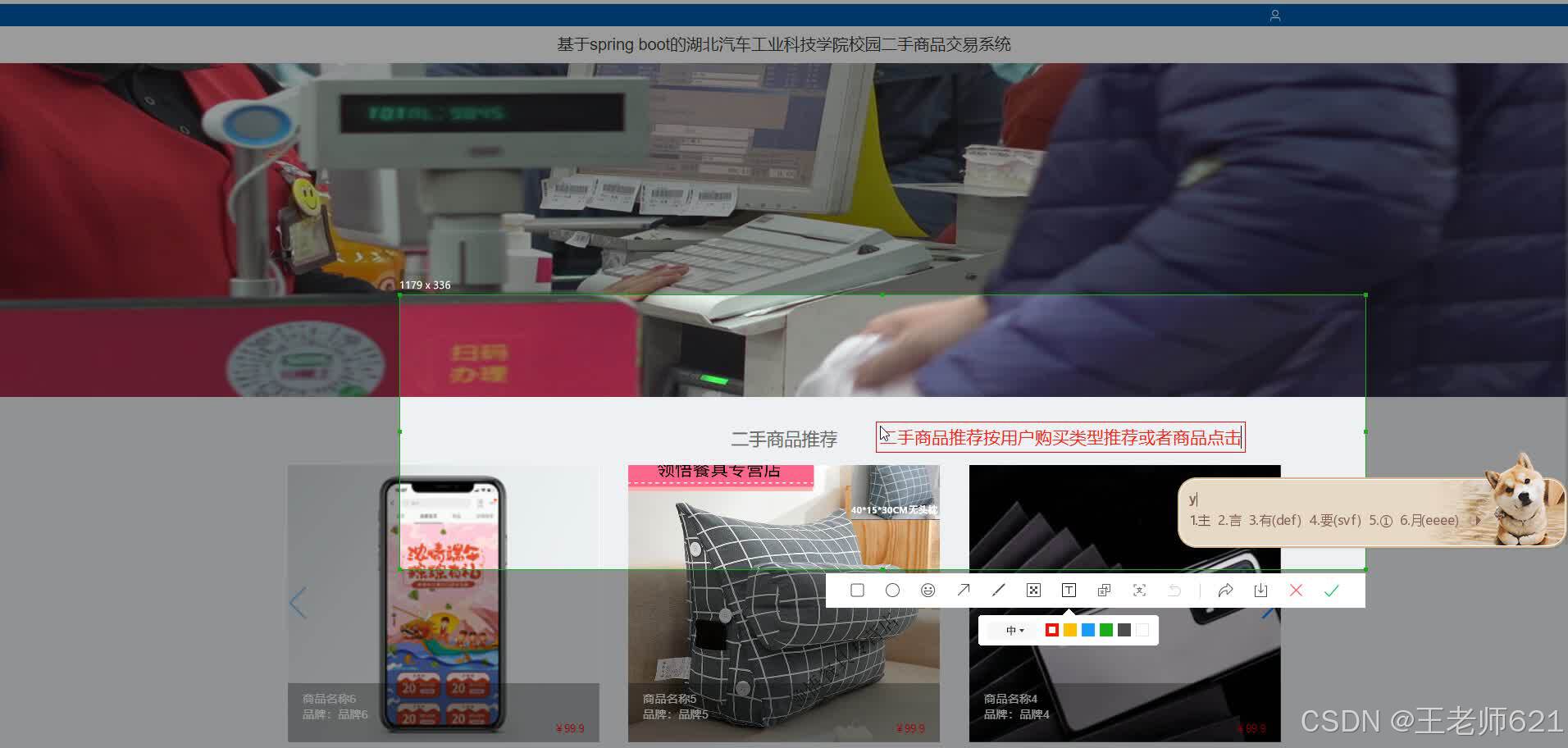Select the text annotation tool
1568x748 pixels.
point(1069,591)
